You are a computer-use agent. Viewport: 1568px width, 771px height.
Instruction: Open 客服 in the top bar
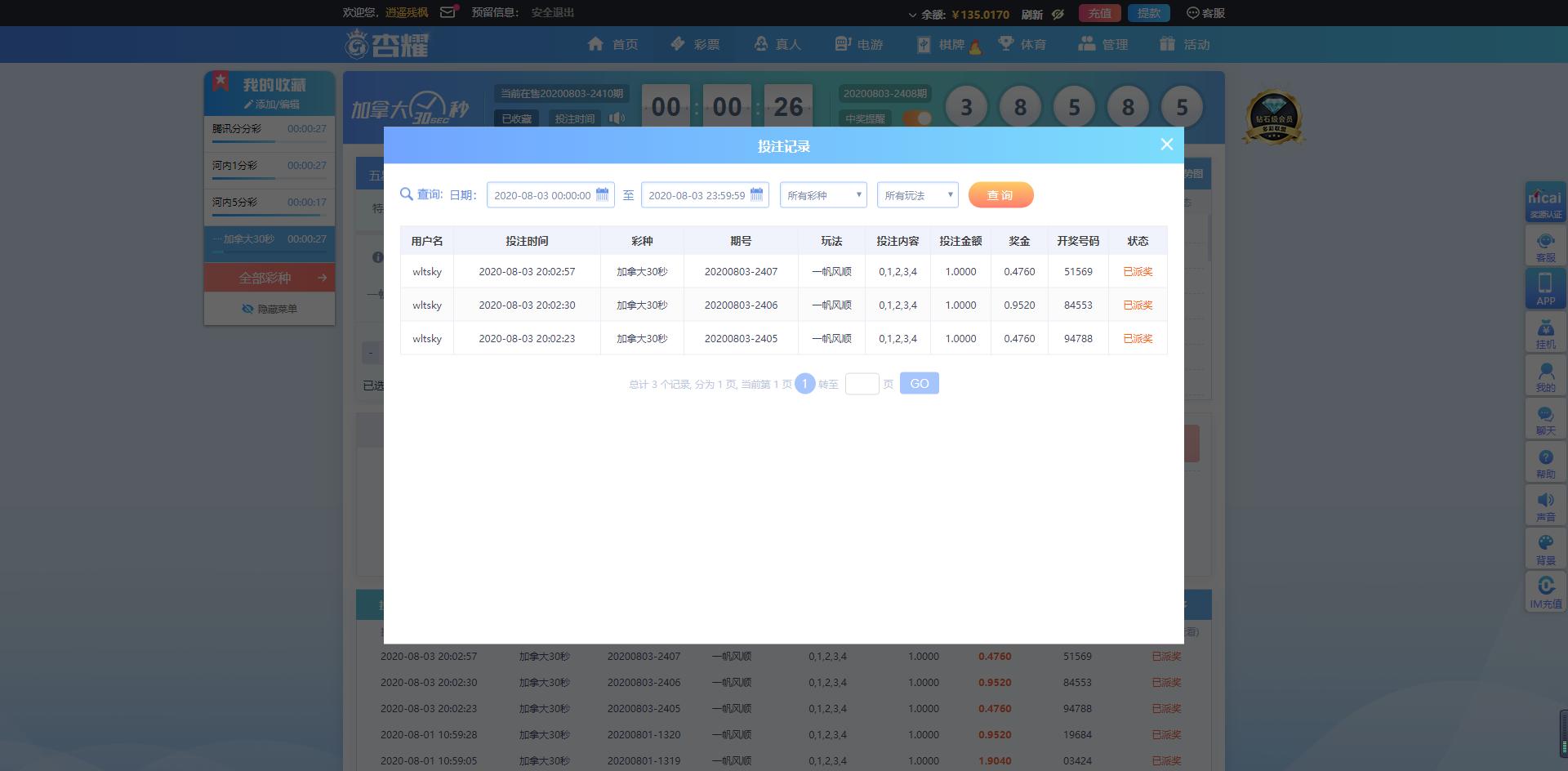[x=1205, y=13]
